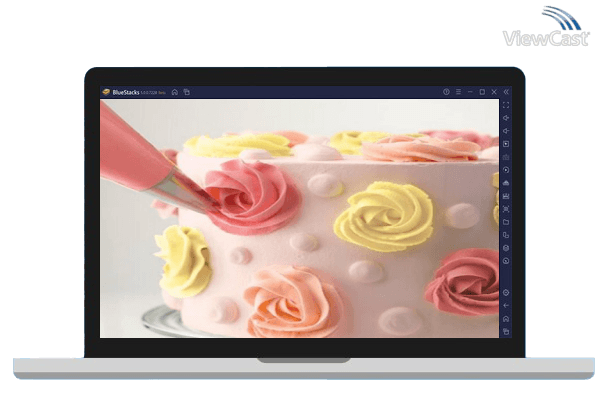602x414 pixels.
Task: Click the Android back arrow
Action: [506, 306]
